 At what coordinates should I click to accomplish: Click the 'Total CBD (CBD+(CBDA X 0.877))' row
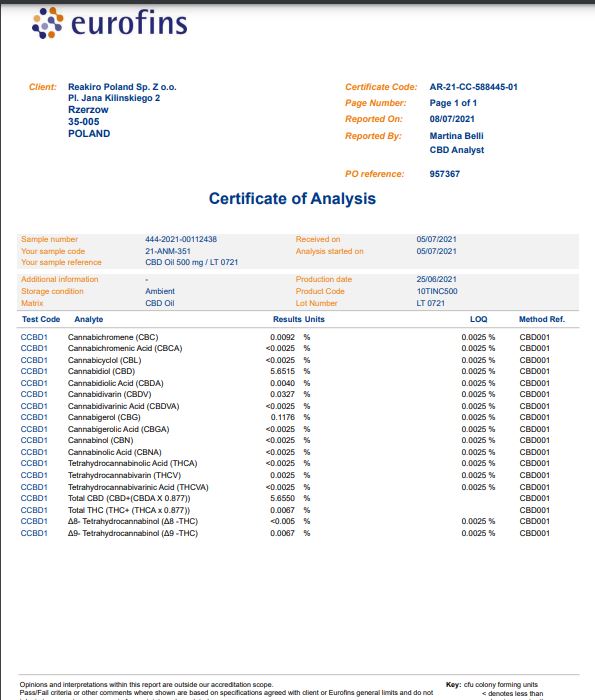point(285,498)
